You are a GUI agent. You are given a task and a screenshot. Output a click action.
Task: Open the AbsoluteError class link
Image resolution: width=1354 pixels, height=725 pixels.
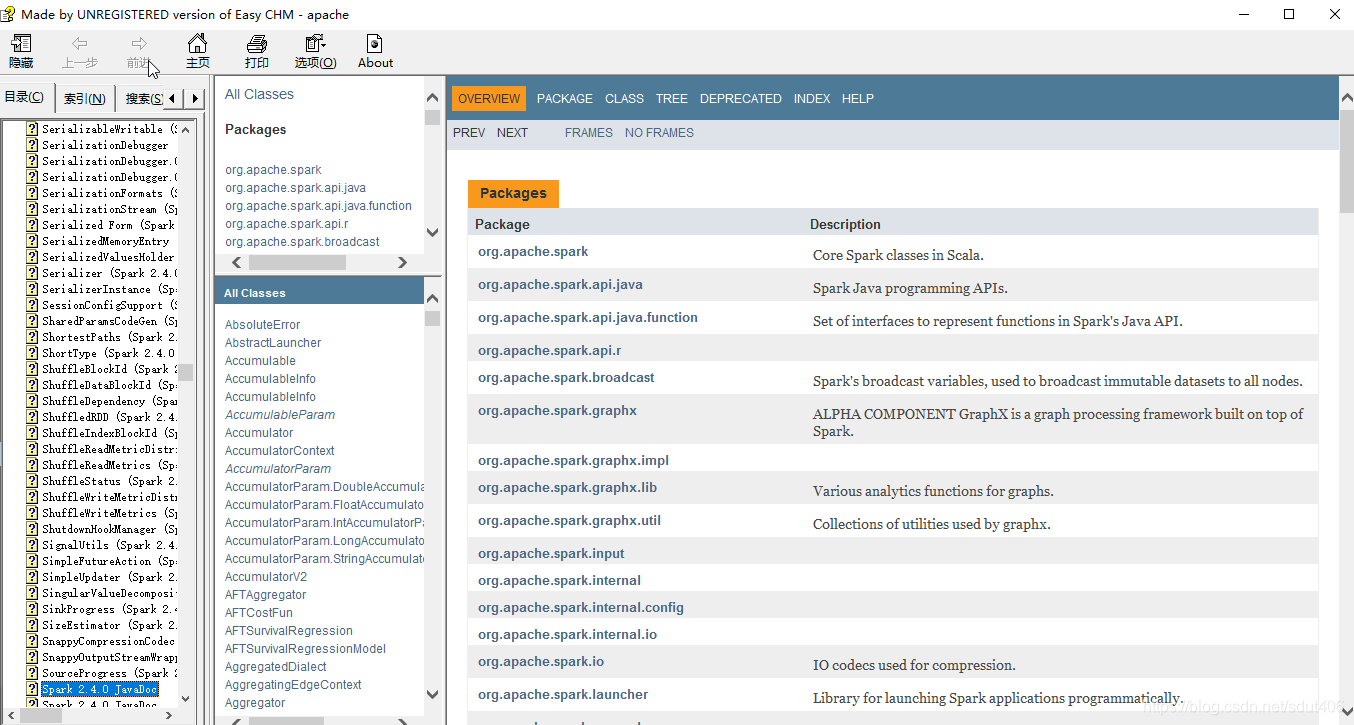(x=262, y=325)
